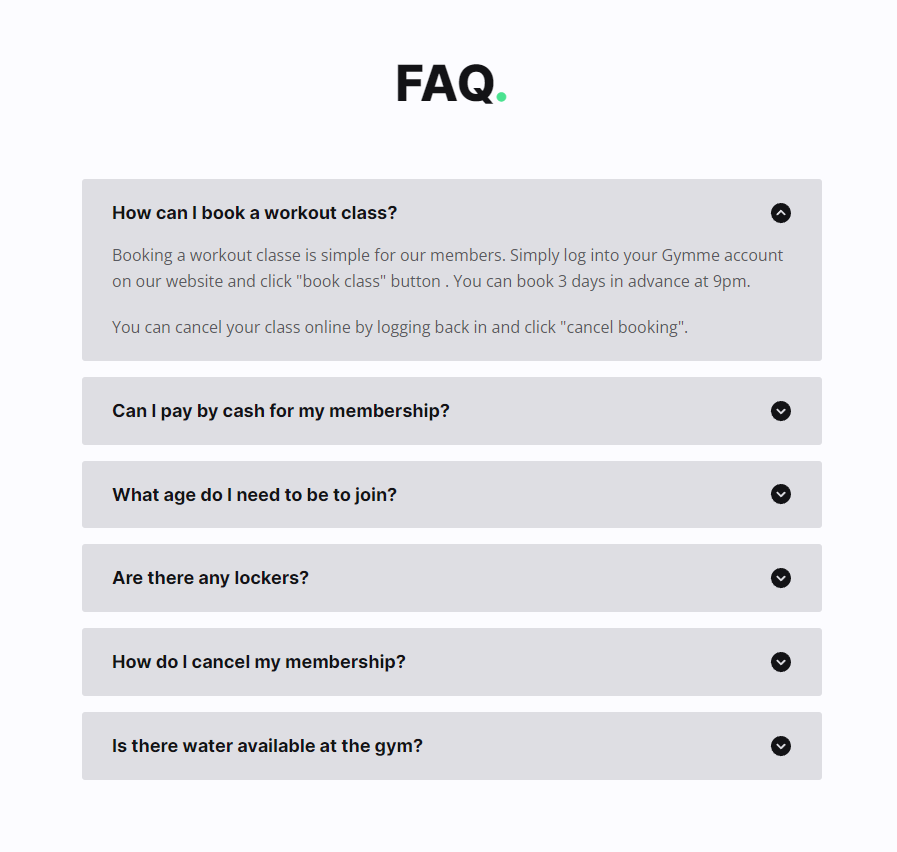Collapse 'How can I book a workout class?' heading
The height and width of the screenshot is (852, 897).
(x=255, y=213)
